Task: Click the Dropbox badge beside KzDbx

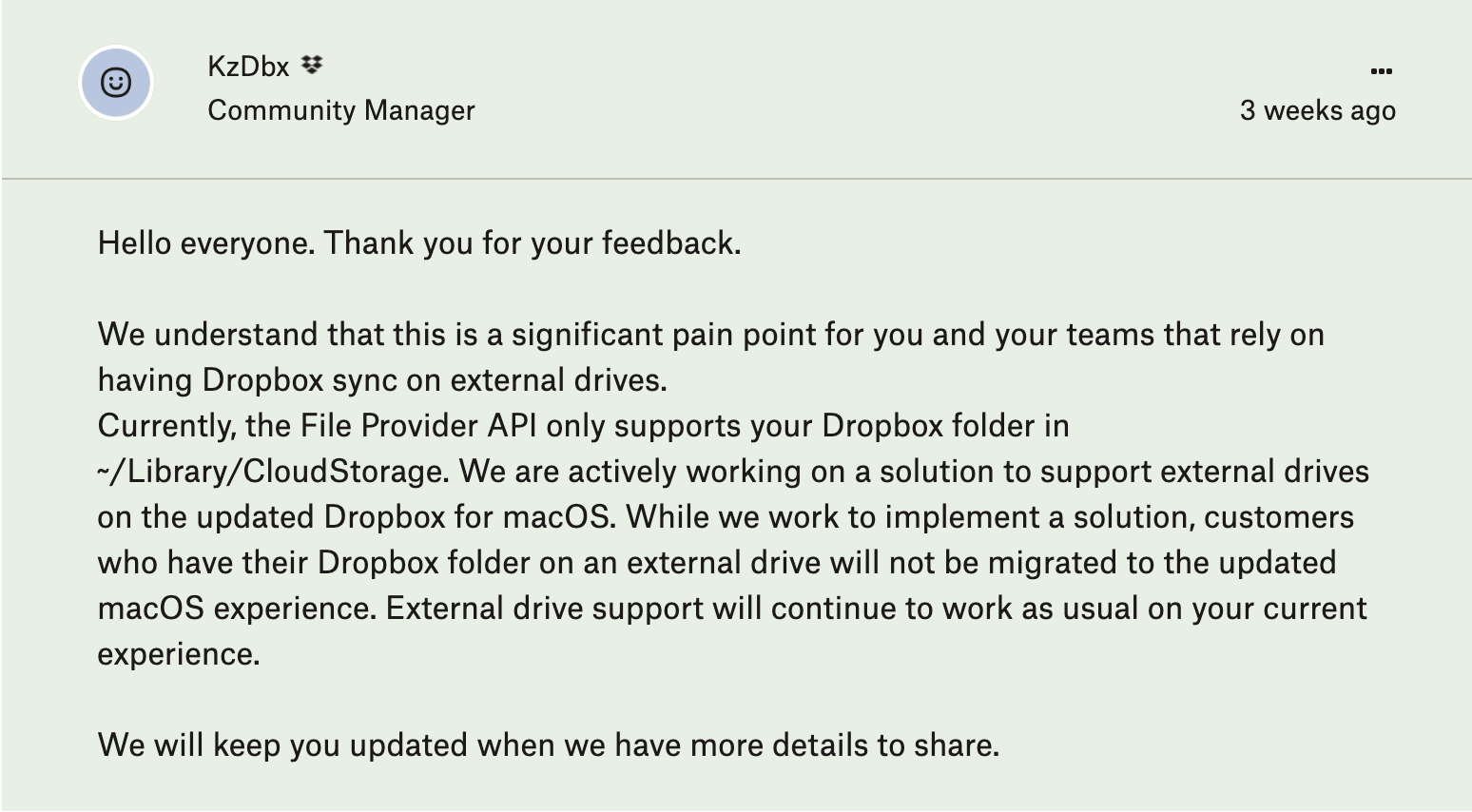Action: (312, 66)
